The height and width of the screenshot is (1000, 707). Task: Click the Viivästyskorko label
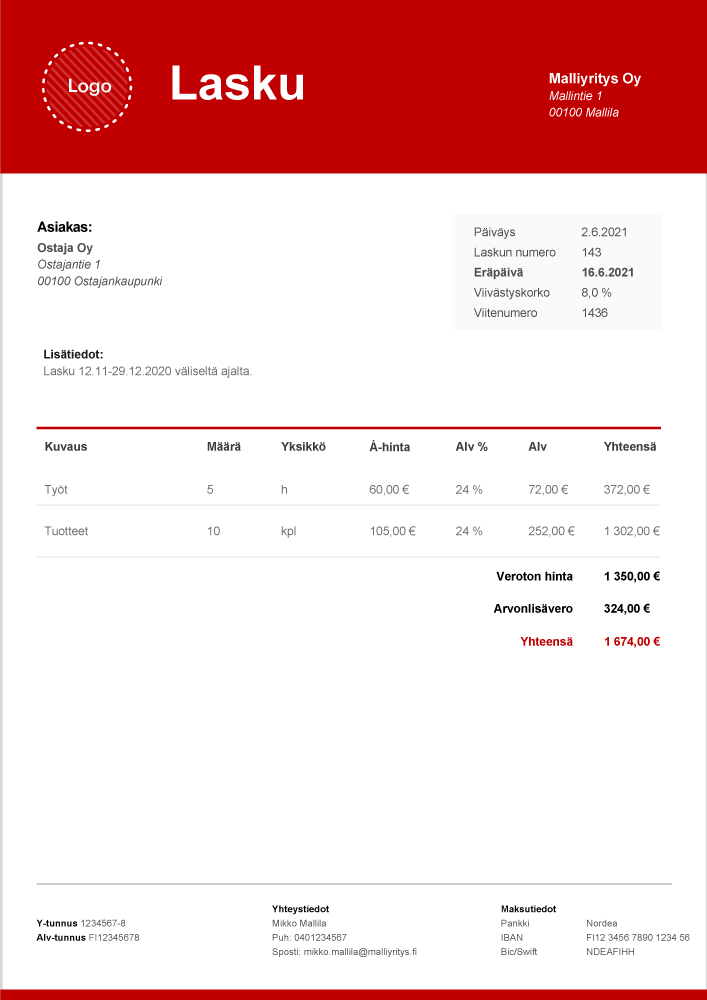(x=511, y=293)
